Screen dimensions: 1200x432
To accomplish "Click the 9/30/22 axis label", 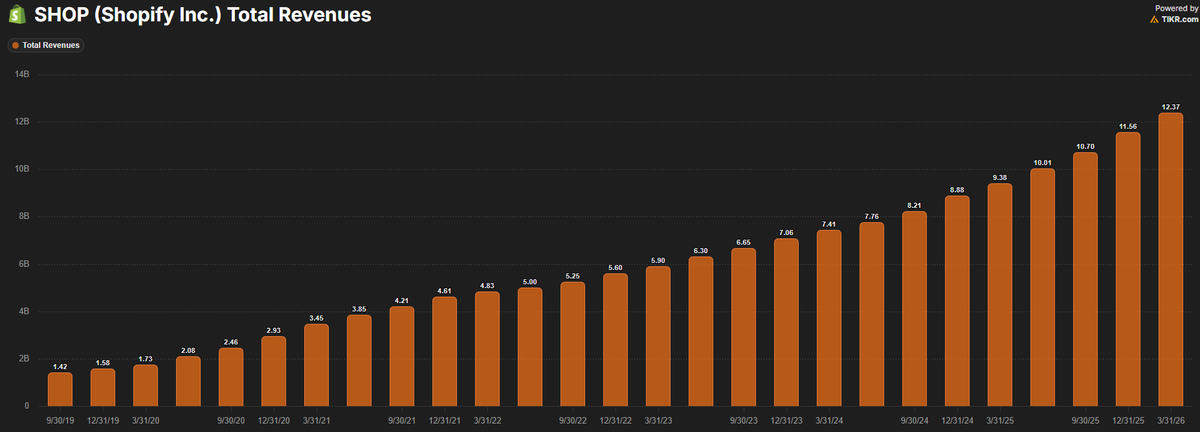I will click(573, 420).
